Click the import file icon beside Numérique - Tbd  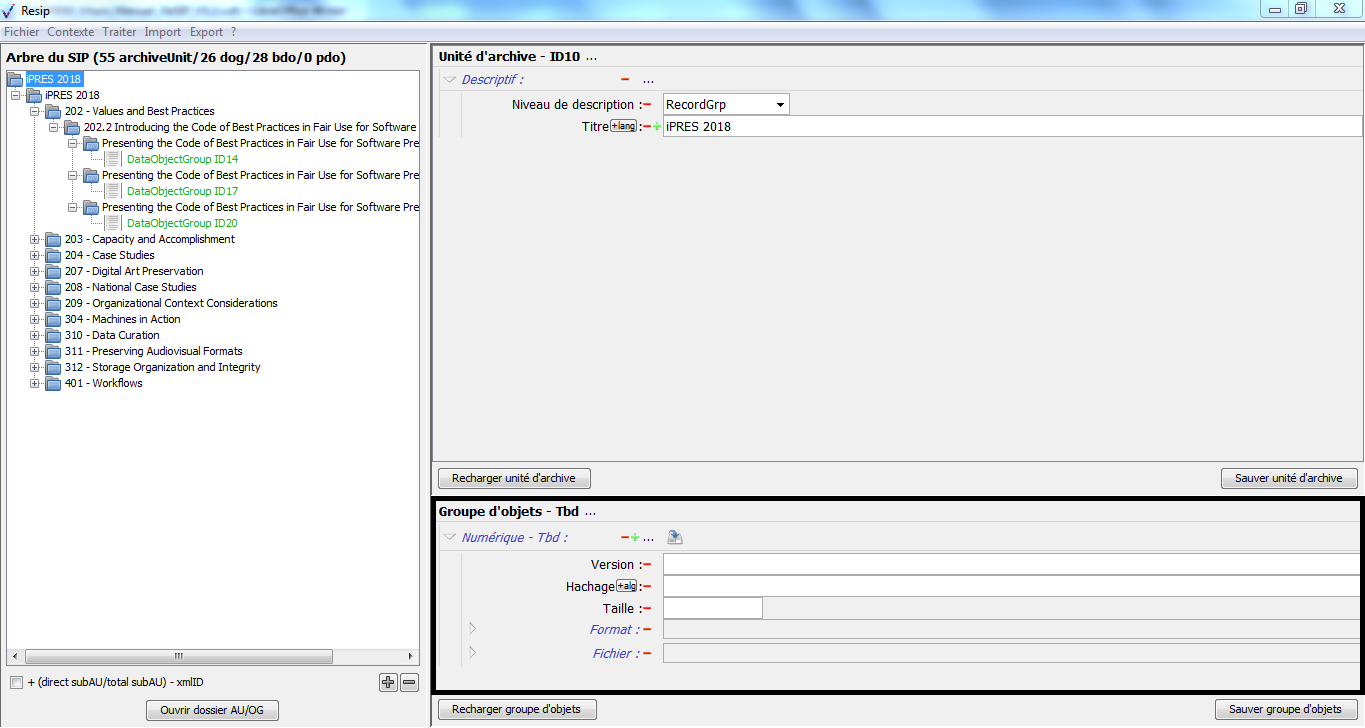(x=675, y=538)
